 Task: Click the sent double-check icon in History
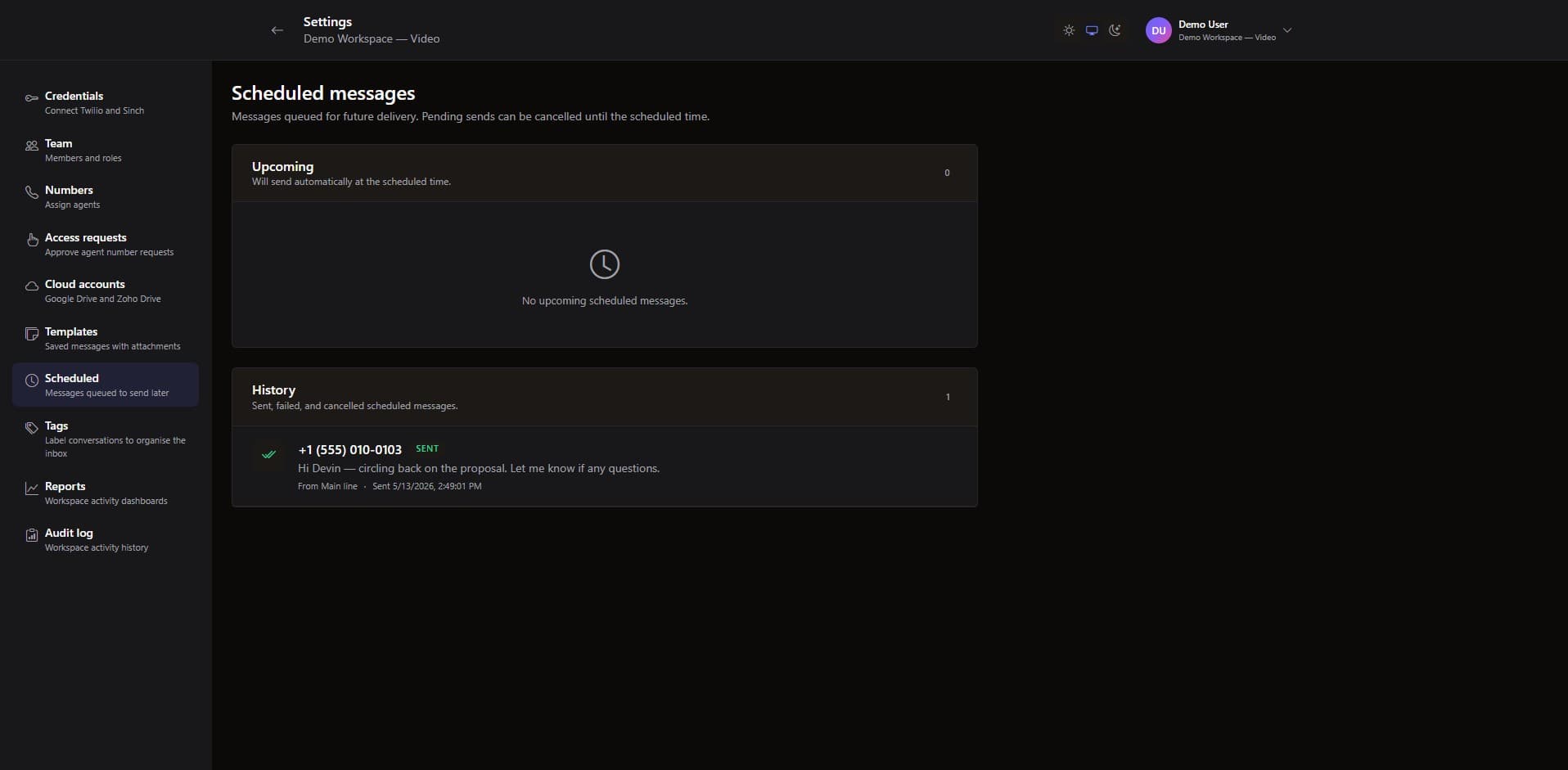click(268, 454)
